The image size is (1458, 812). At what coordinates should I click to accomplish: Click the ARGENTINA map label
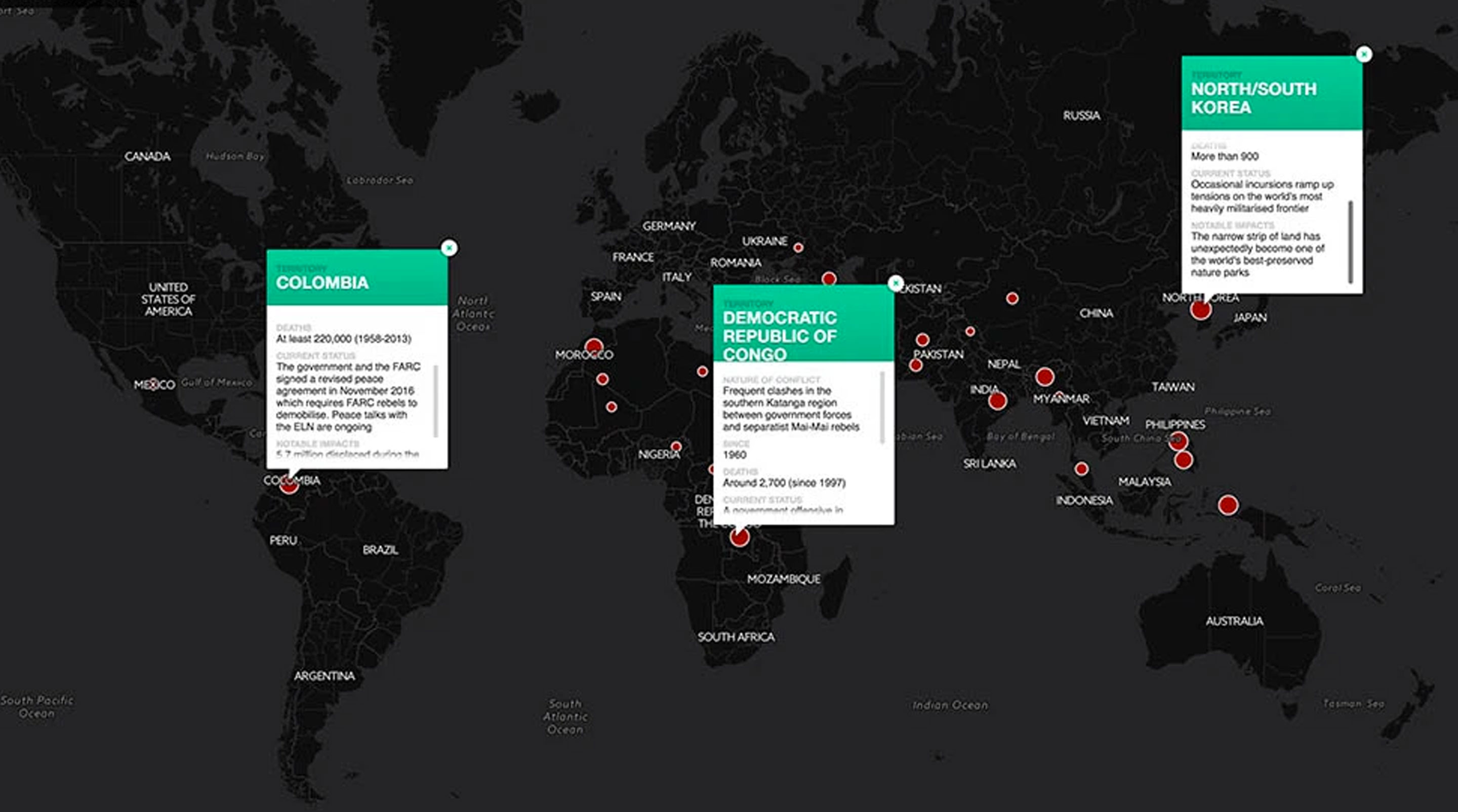click(x=325, y=676)
